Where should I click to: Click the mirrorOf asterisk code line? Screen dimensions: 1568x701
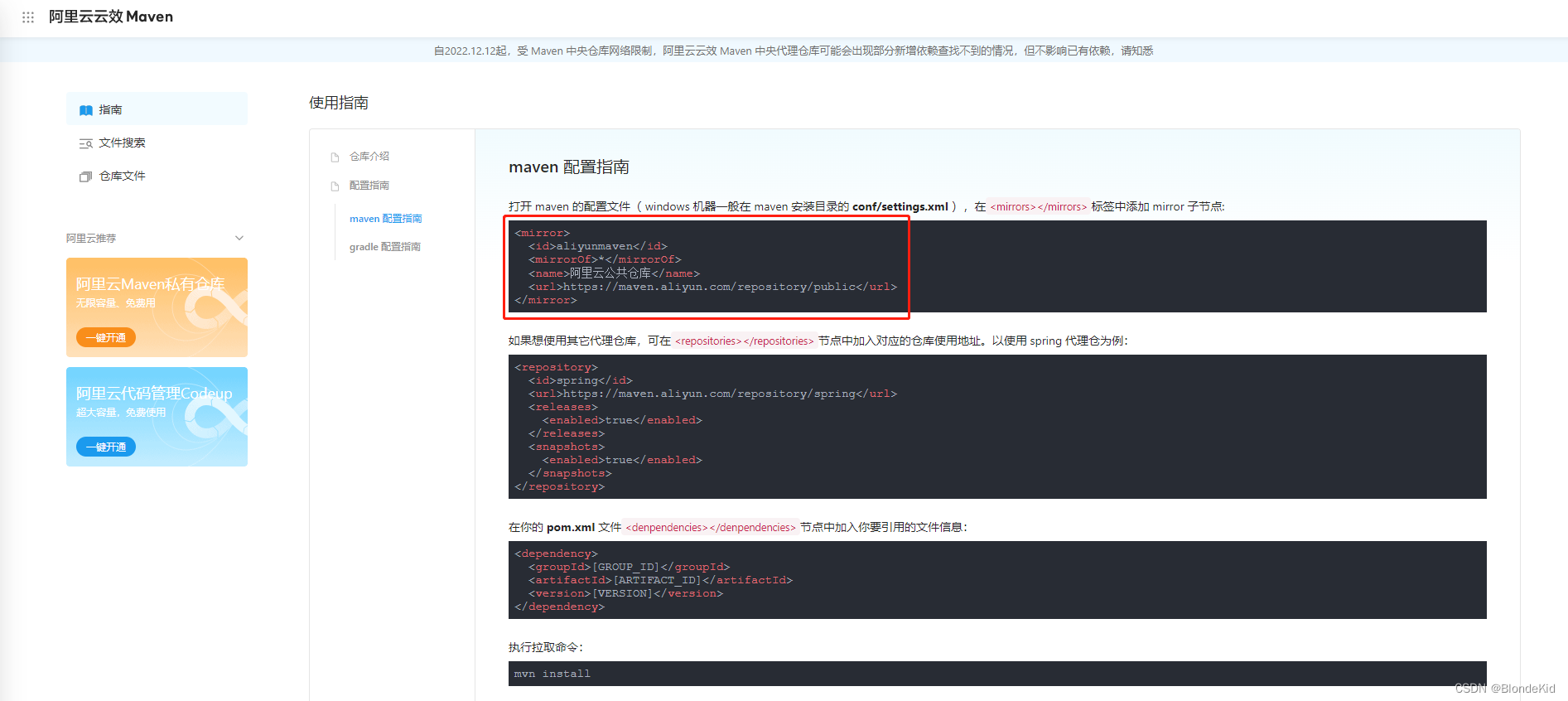605,259
